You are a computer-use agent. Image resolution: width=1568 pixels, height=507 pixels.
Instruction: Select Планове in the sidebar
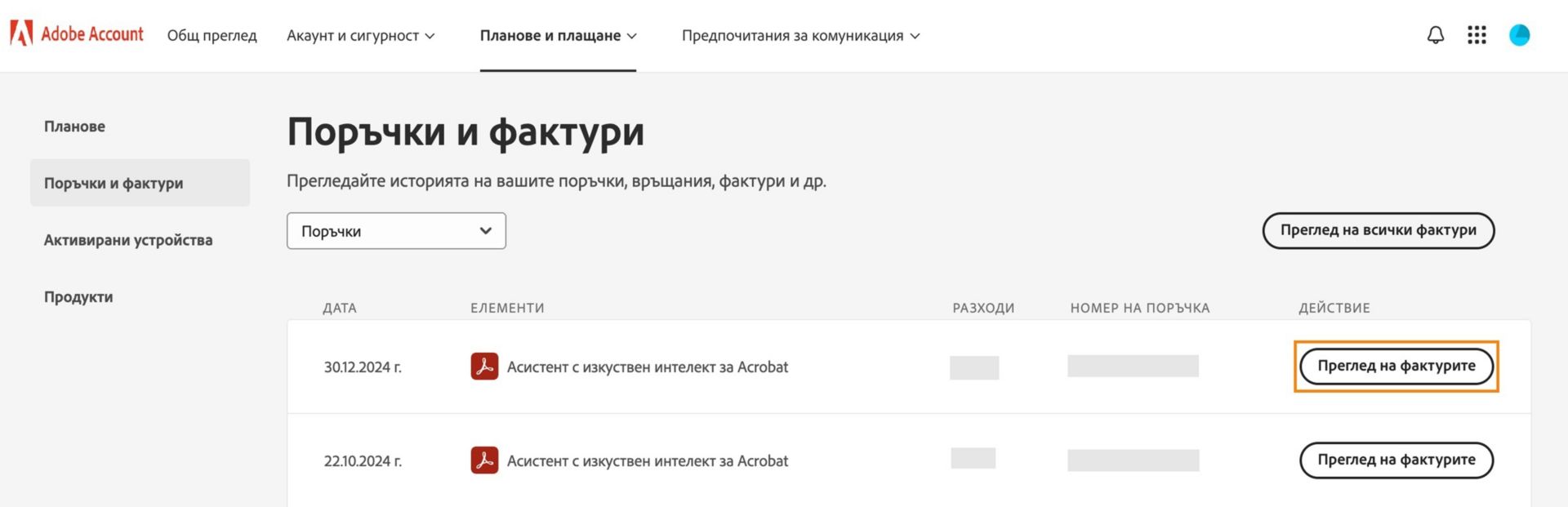74,127
